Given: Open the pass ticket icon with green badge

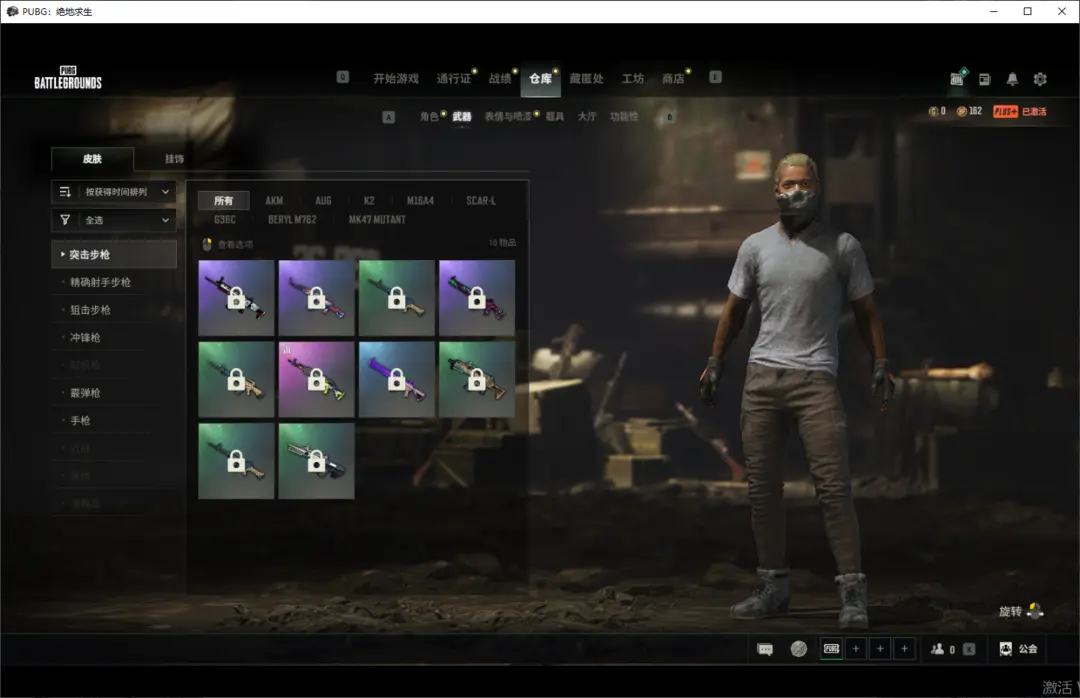Looking at the screenshot, I should (x=957, y=78).
